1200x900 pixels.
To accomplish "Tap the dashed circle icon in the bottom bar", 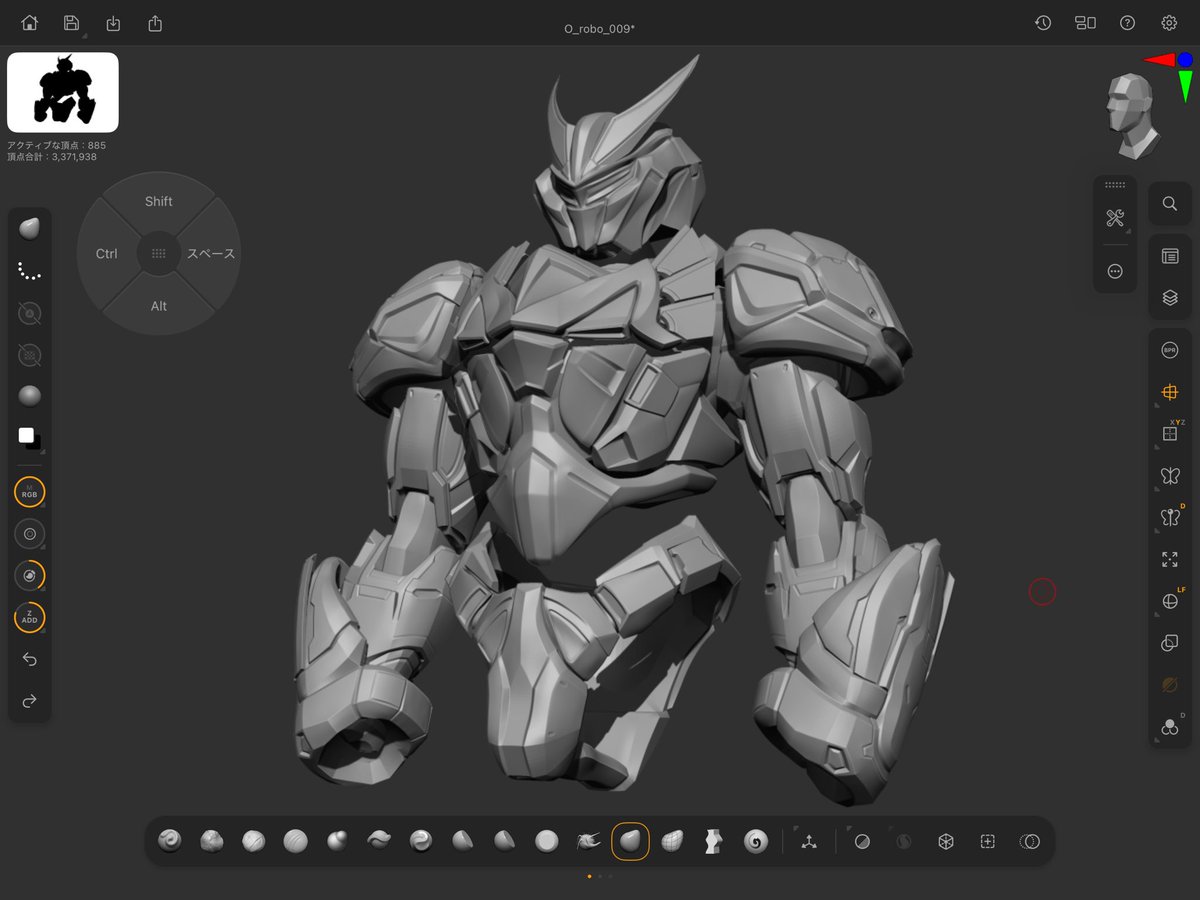I will [1030, 842].
